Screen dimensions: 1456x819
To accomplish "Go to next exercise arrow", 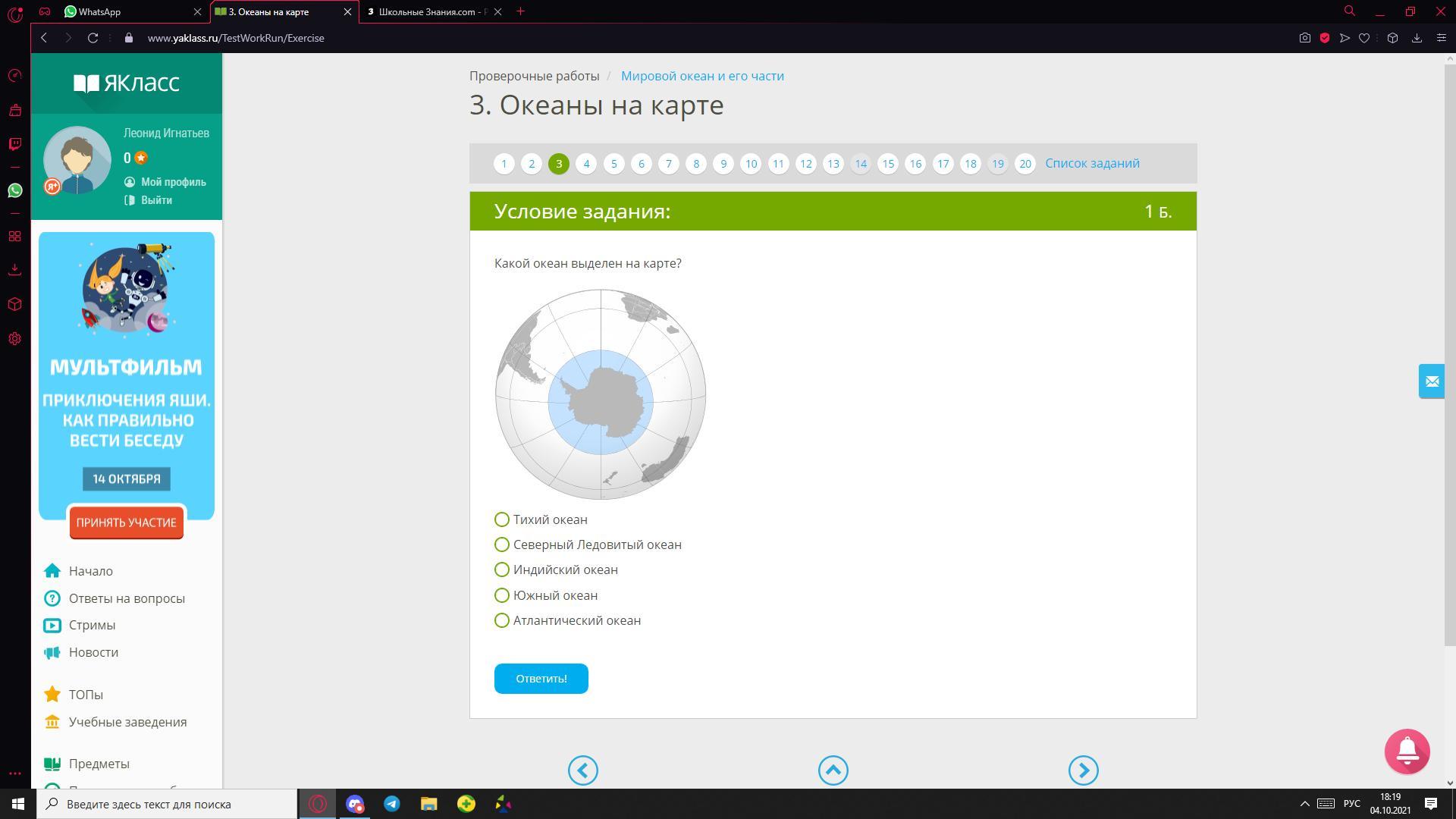I will 1083,770.
